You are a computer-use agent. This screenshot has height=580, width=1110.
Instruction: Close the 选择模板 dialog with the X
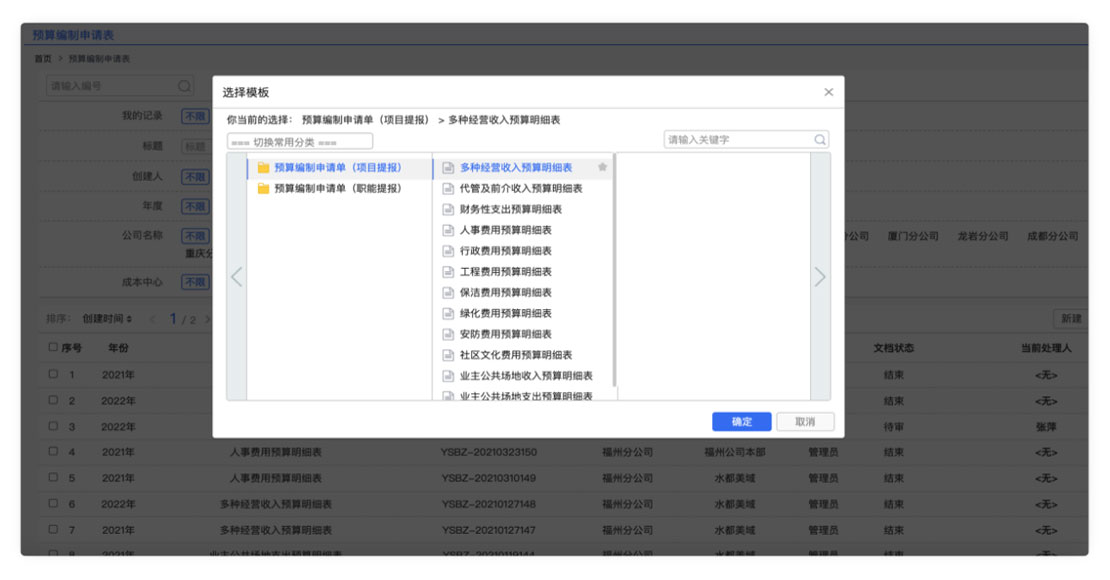coord(828,92)
